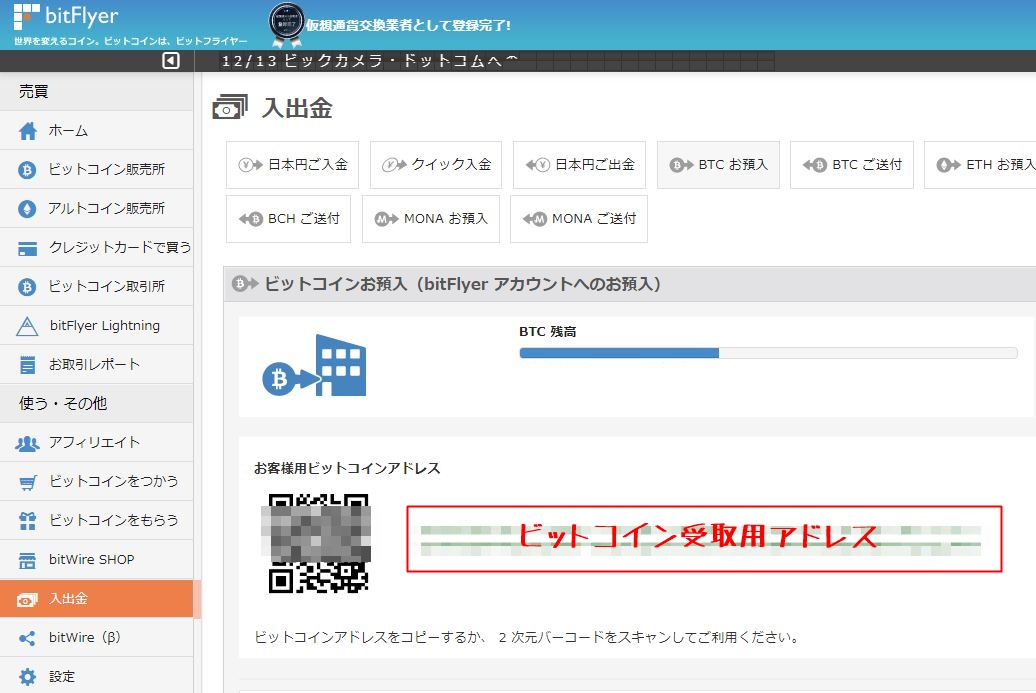Click the bitWire (β) share icon
Screen dimensions: 1036x693
(x=27, y=638)
